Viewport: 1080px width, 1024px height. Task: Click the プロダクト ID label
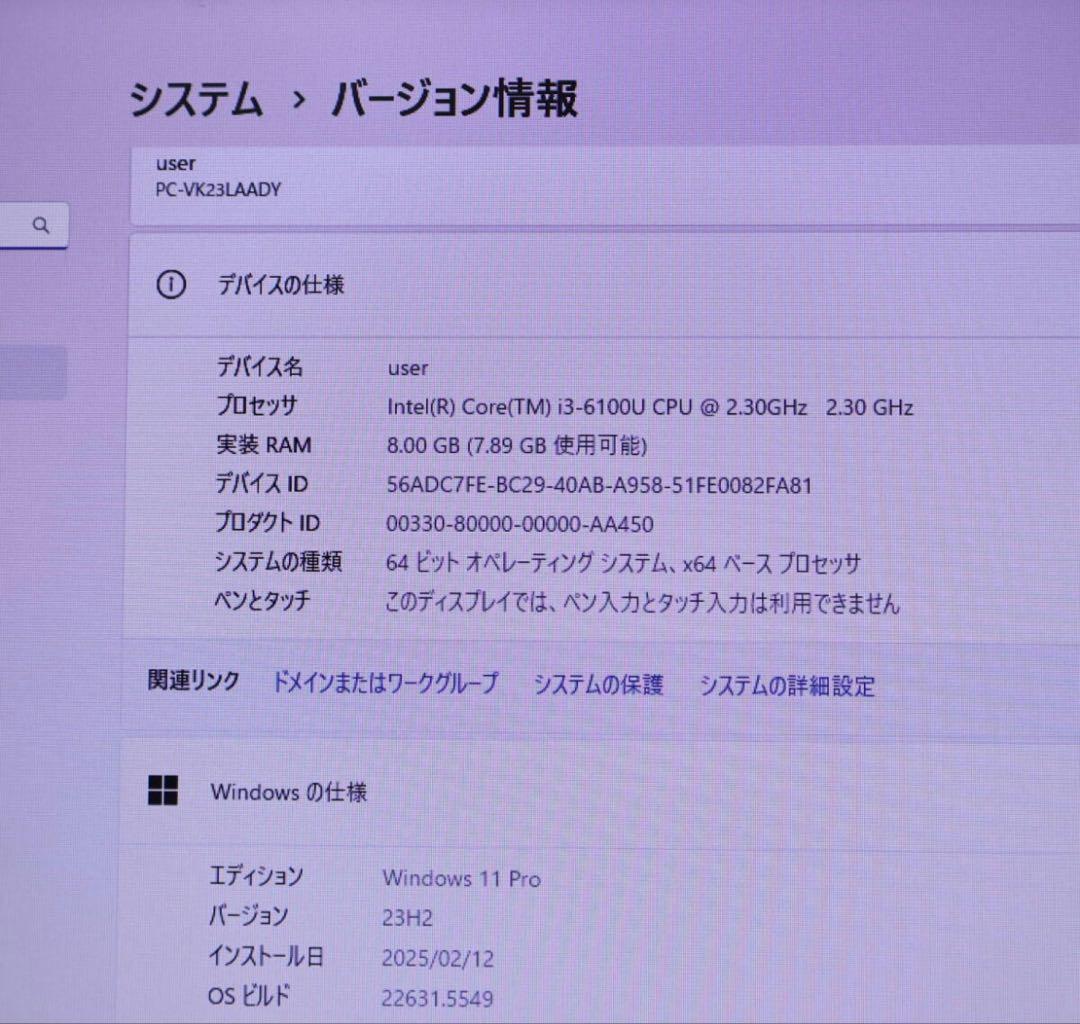click(x=267, y=522)
